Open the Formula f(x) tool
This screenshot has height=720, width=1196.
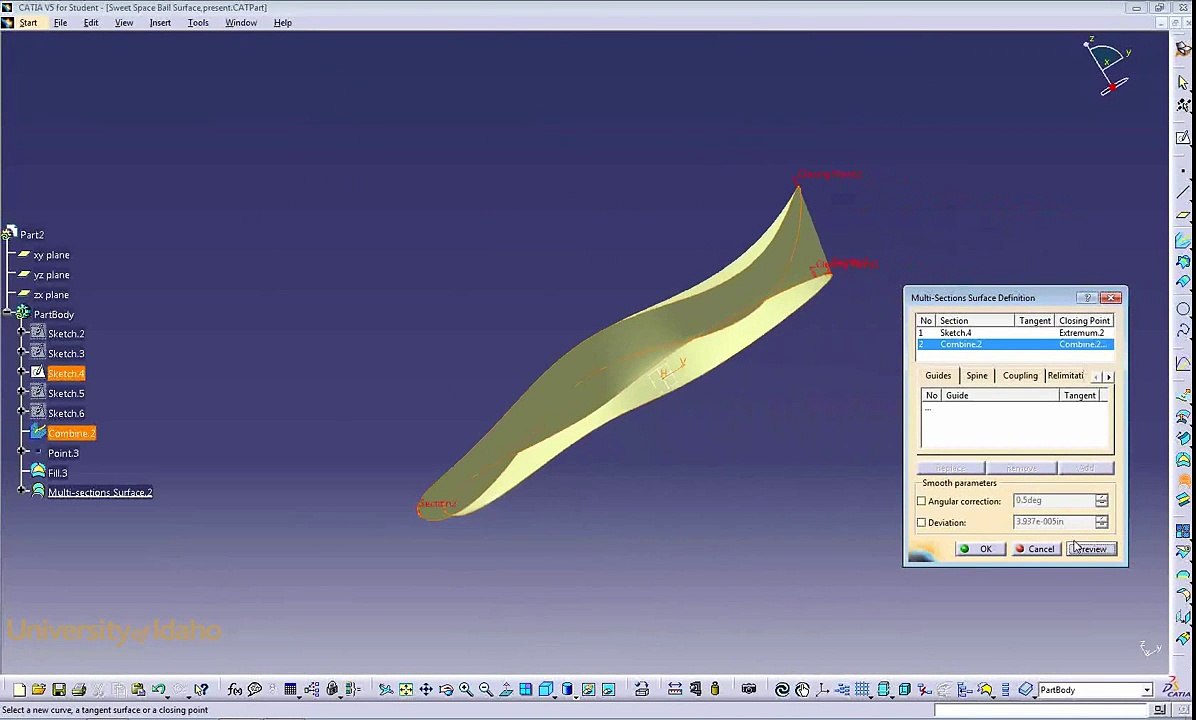pyautogui.click(x=235, y=689)
